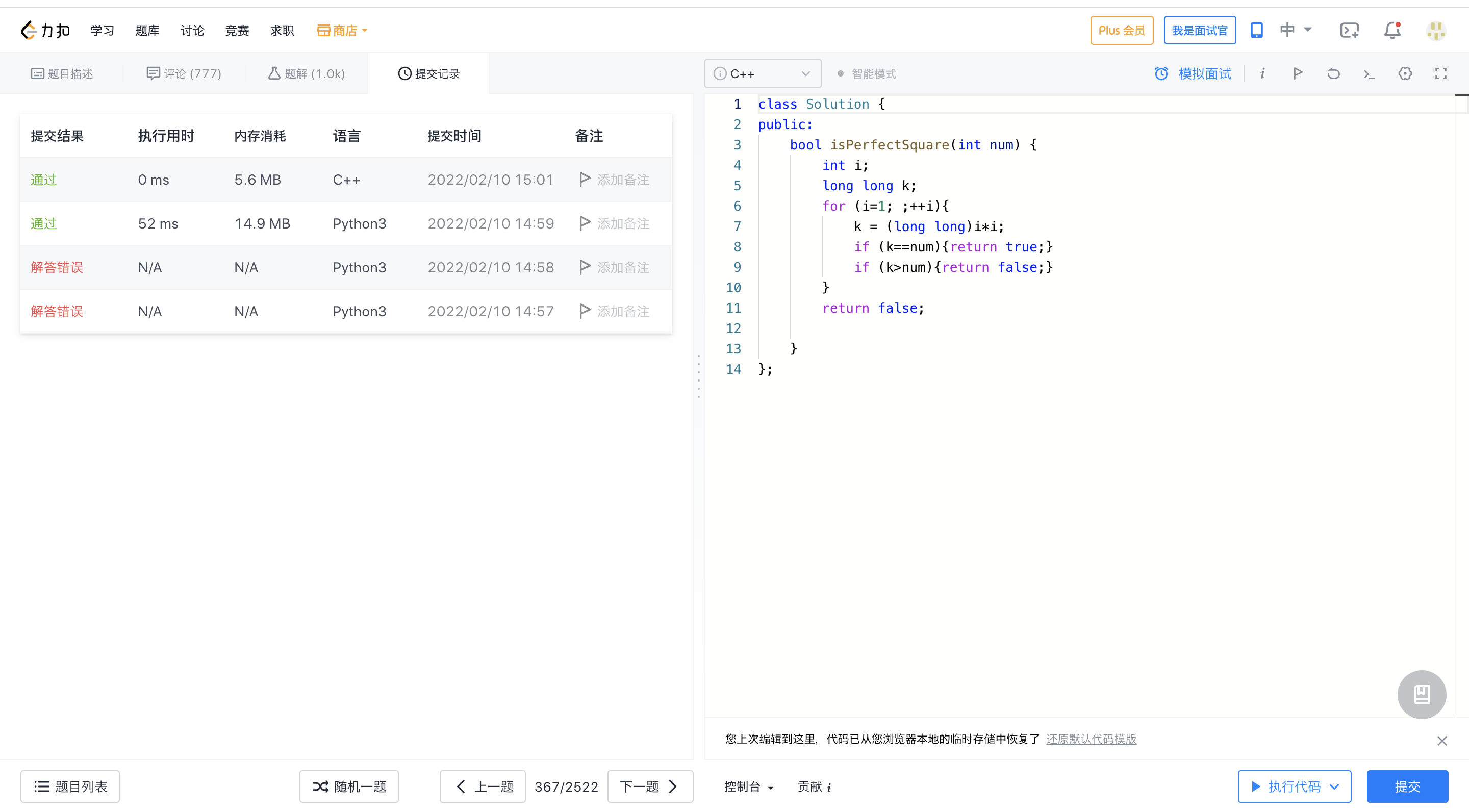Open the 学习 menu
This screenshot has width=1469, height=812.
pos(103,30)
